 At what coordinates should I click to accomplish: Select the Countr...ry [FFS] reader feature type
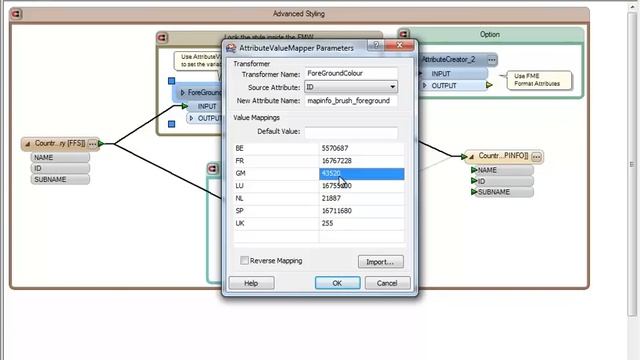coord(60,144)
